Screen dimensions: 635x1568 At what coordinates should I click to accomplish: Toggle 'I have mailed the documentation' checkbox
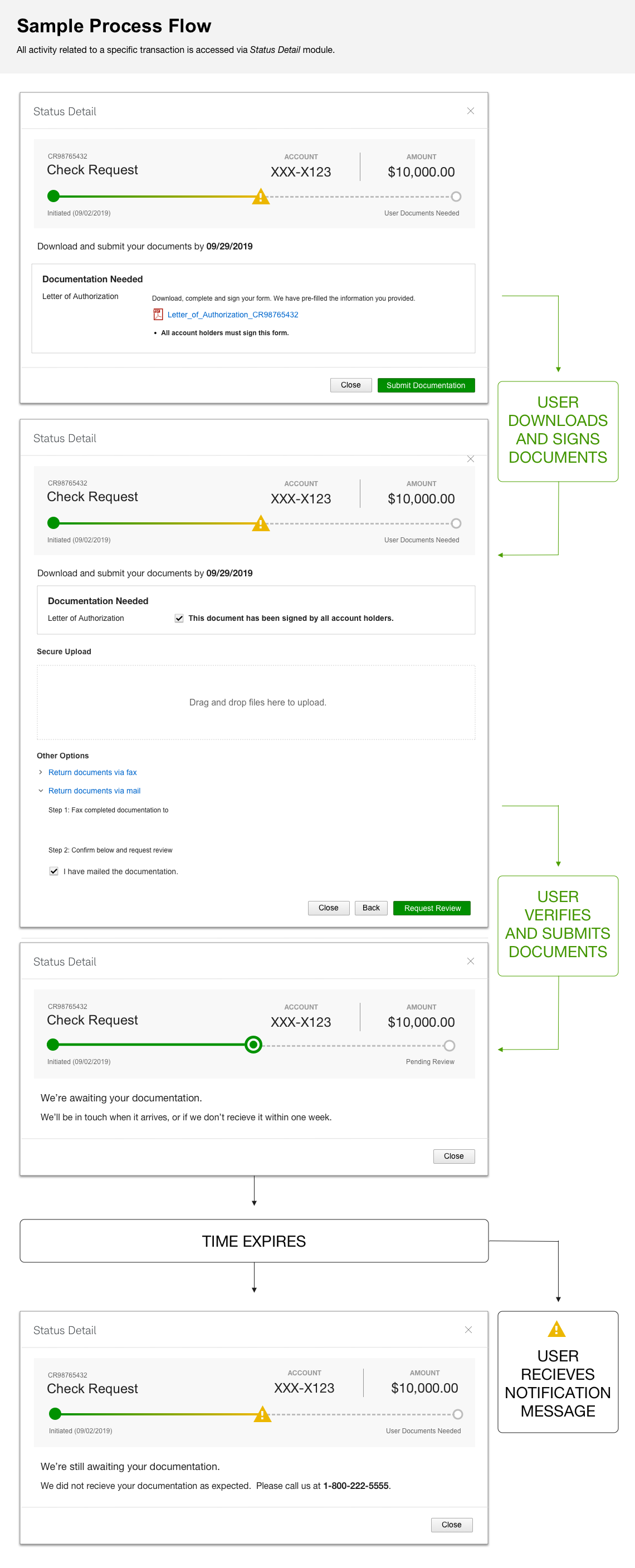[53, 871]
